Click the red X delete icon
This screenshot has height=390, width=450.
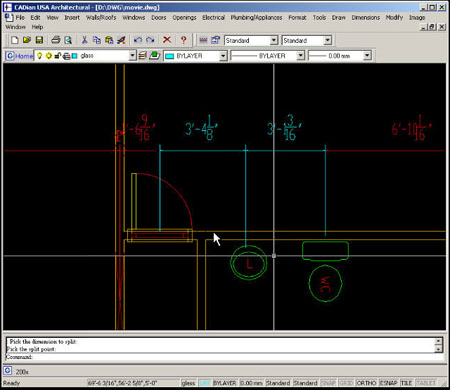point(167,40)
